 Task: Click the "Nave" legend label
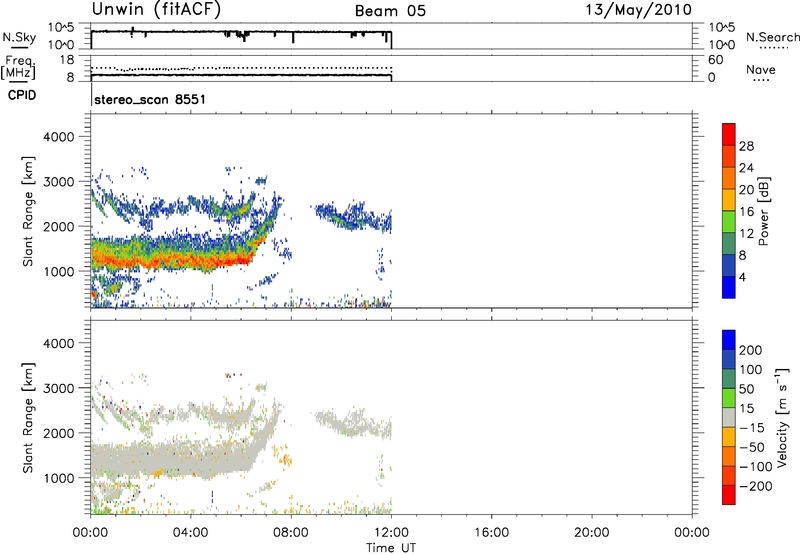(x=761, y=70)
